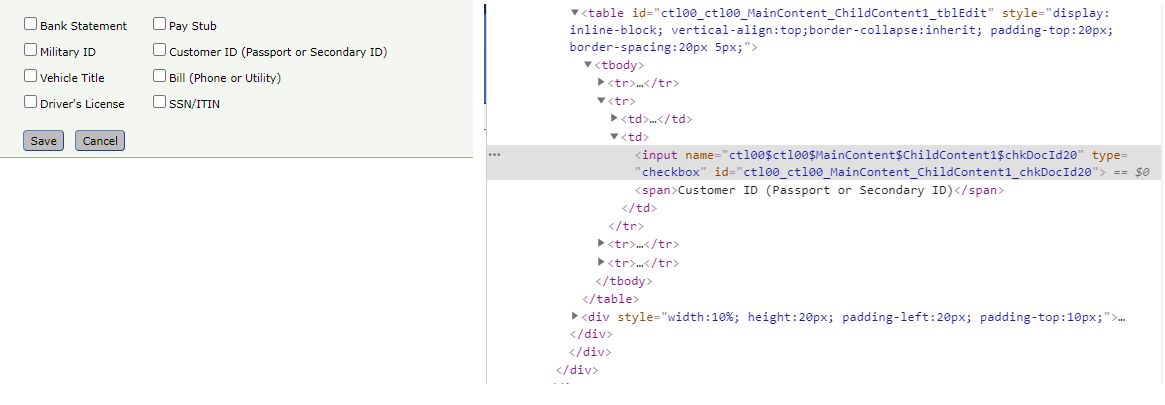Click the Cancel button
The width and height of the screenshot is (1165, 405).
point(100,141)
